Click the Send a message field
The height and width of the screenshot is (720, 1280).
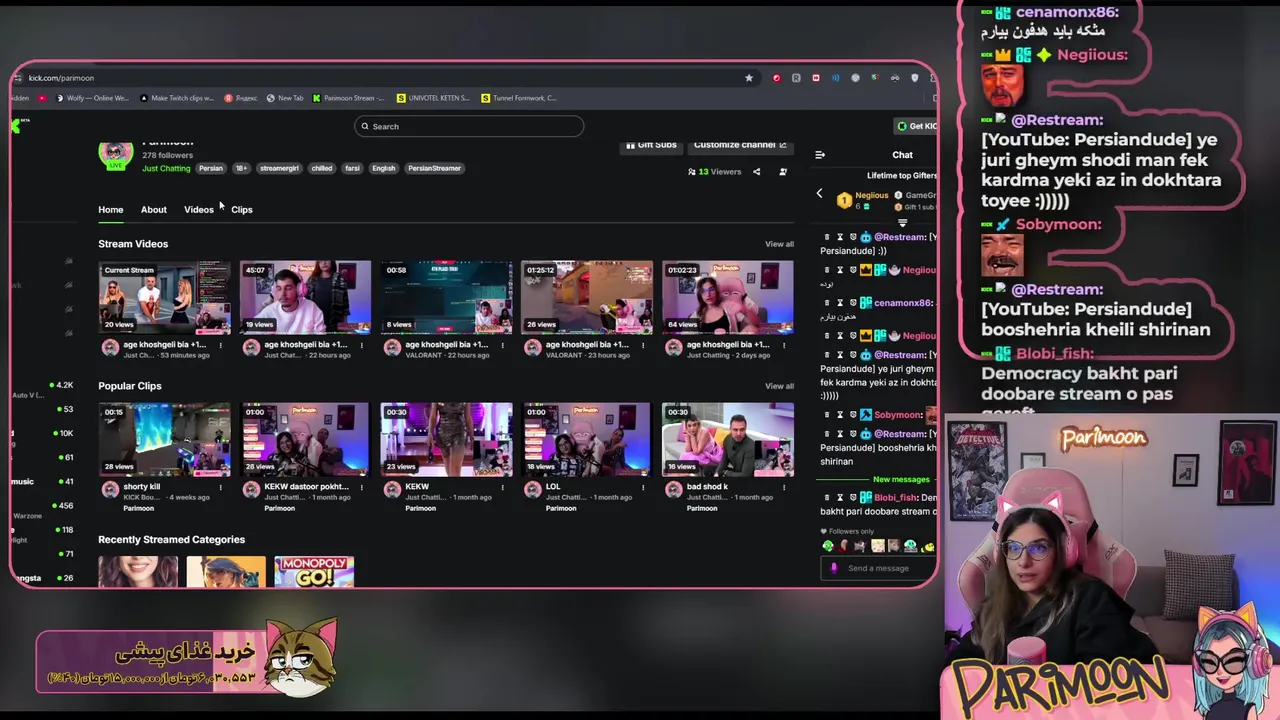pyautogui.click(x=878, y=568)
